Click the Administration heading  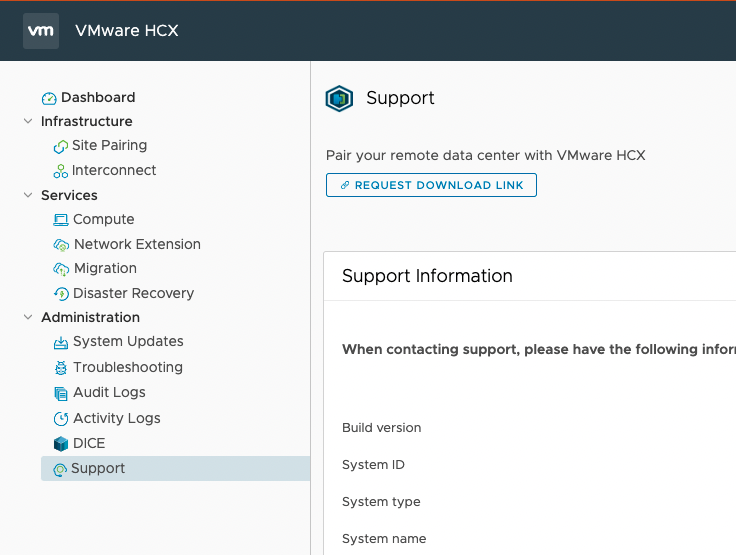[91, 317]
